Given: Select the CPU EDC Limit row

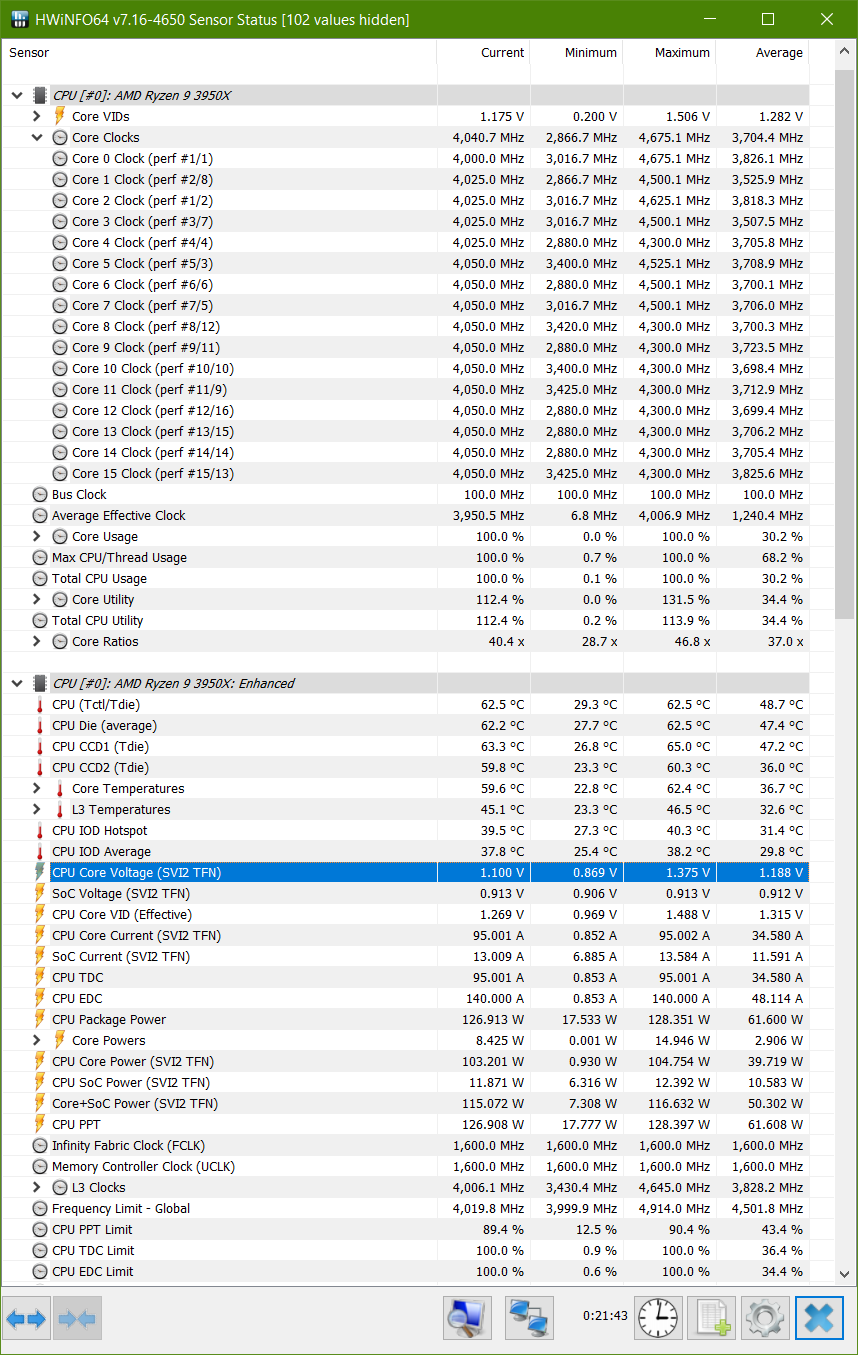Looking at the screenshot, I should point(405,1272).
